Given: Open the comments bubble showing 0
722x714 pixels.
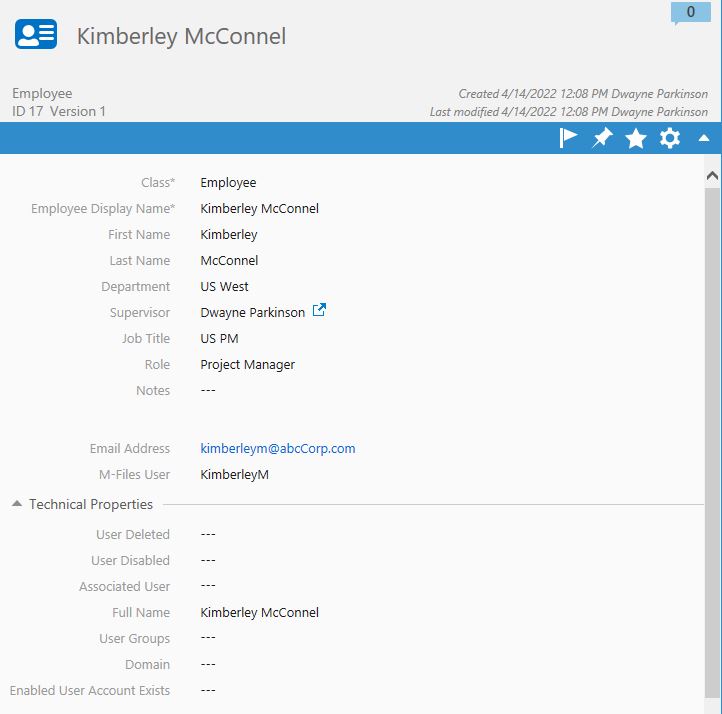Looking at the screenshot, I should [x=690, y=13].
